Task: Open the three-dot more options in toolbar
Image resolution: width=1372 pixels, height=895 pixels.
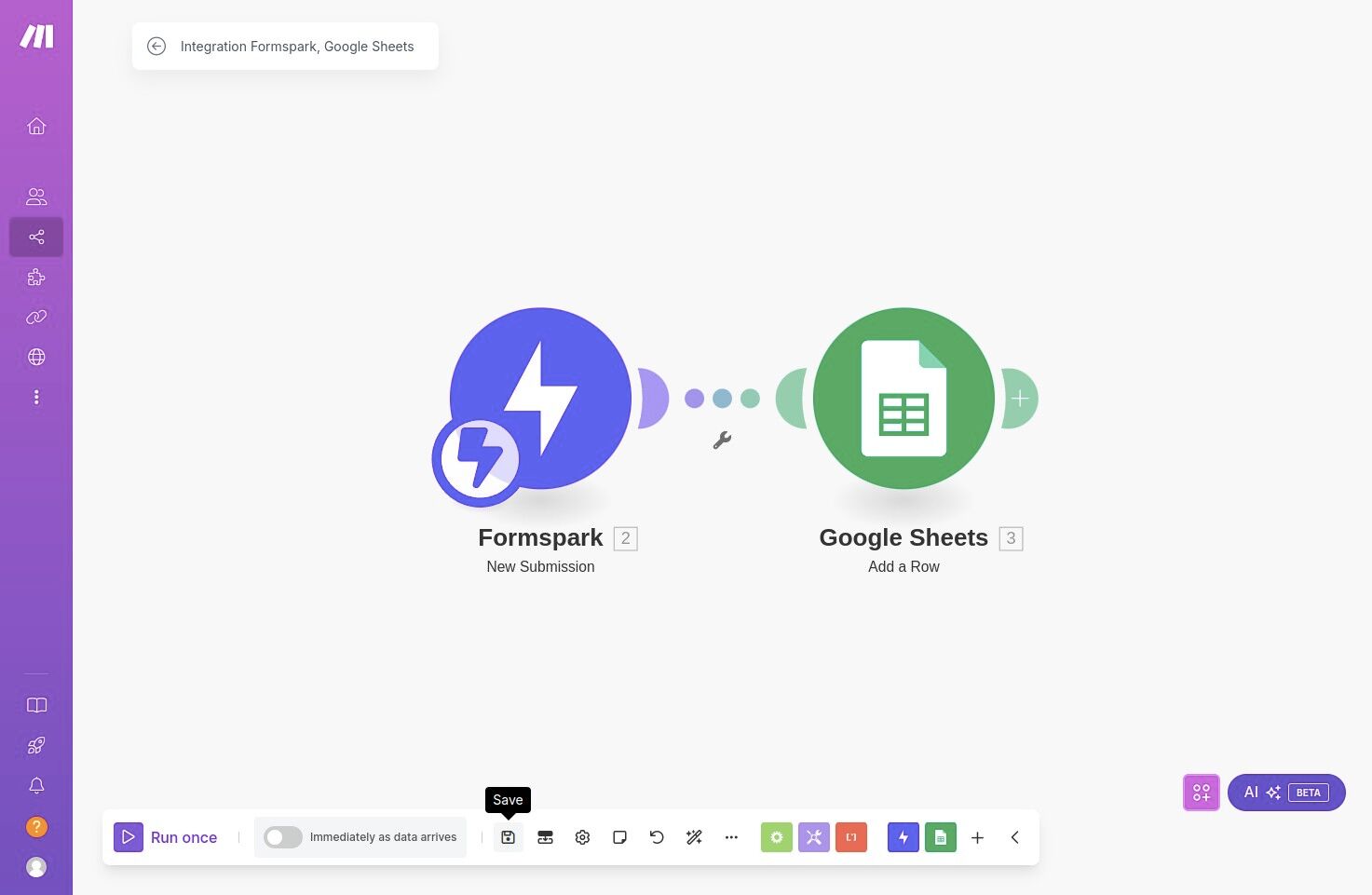Action: coord(731,837)
